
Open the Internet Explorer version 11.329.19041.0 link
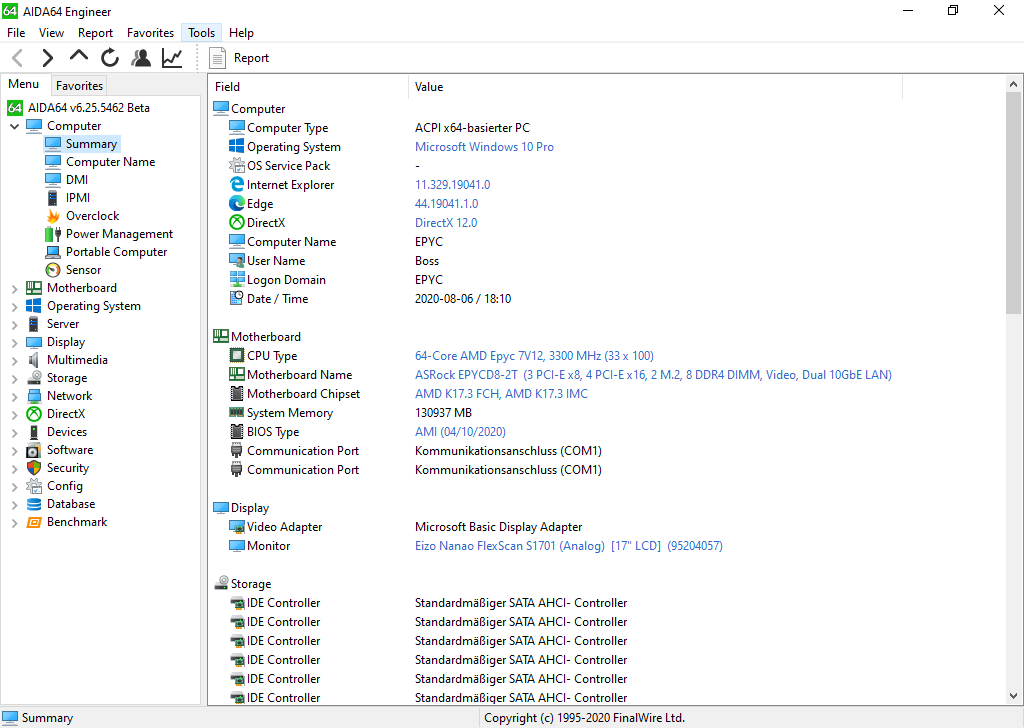pyautogui.click(x=453, y=185)
